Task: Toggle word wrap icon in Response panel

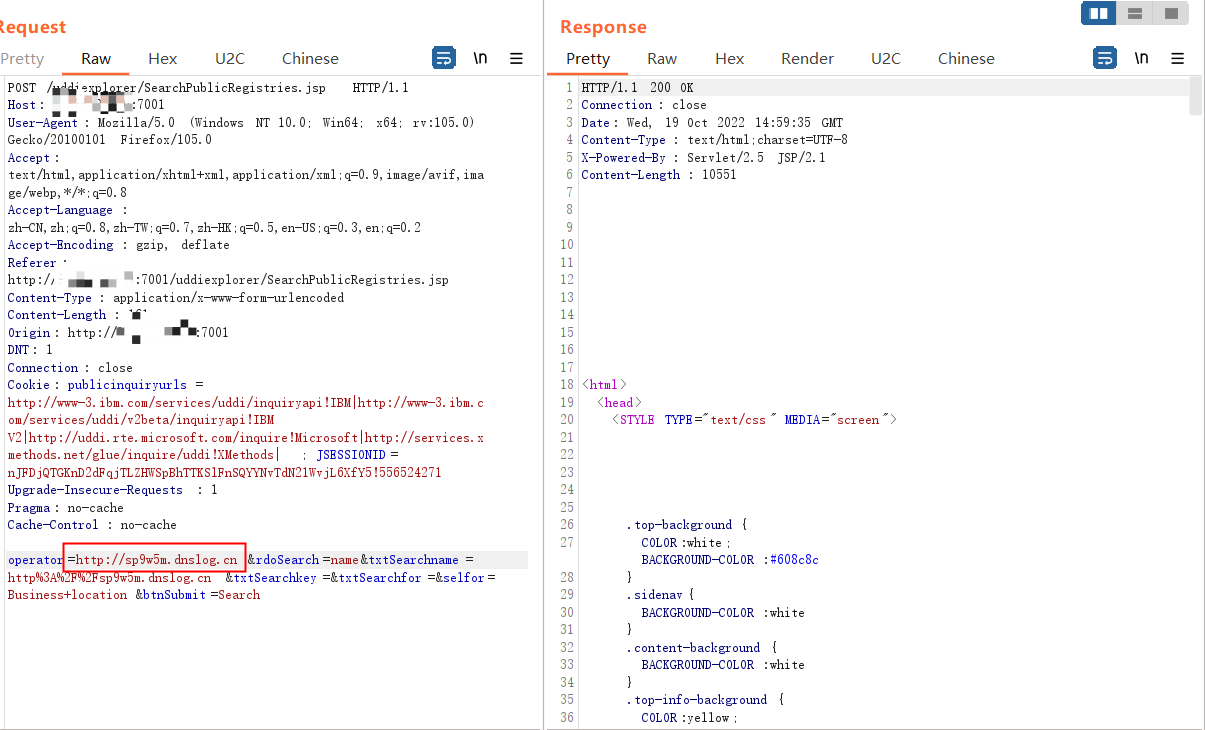Action: click(x=1105, y=58)
